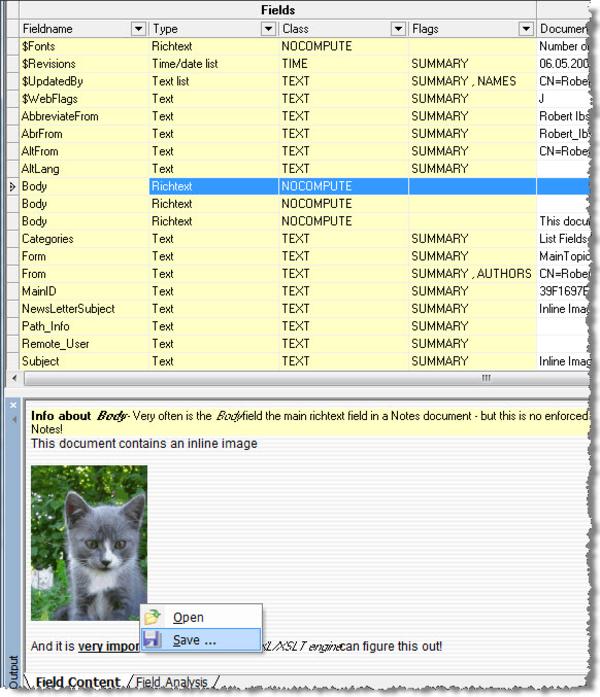Select the Subject field name

click(x=40, y=361)
